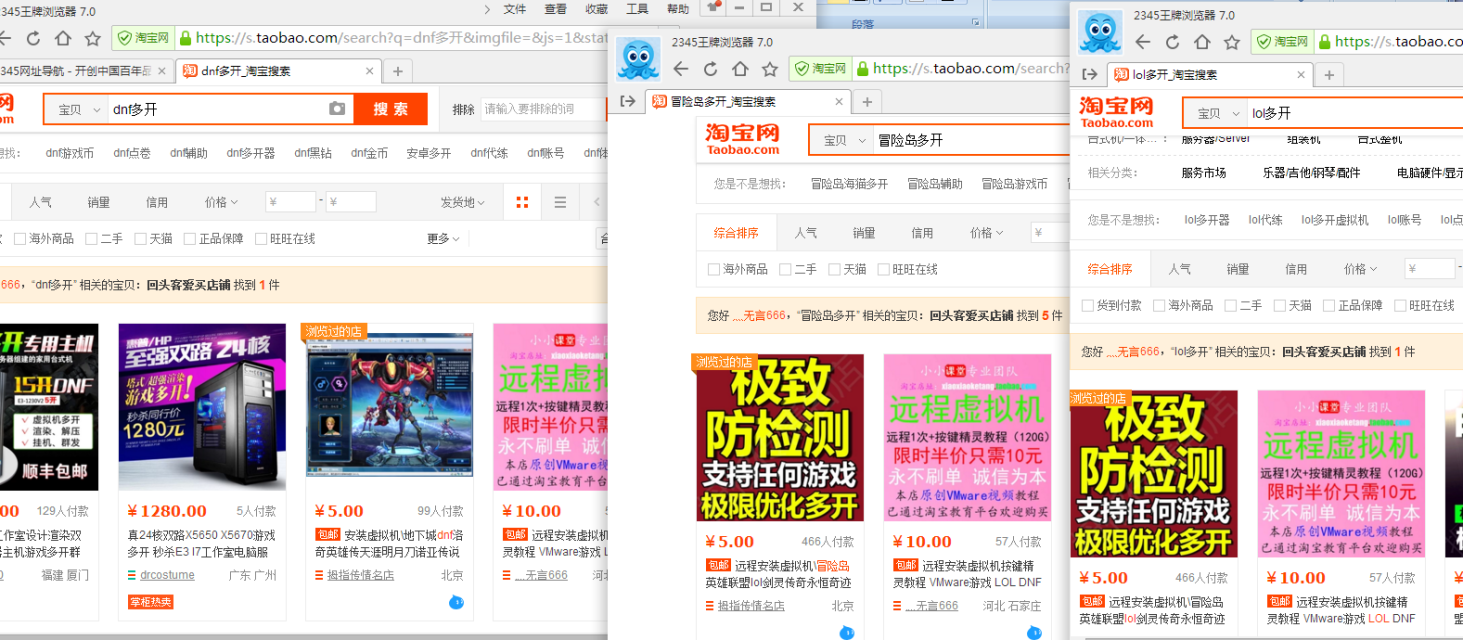Viewport: 1463px width, 640px height.
Task: Click the orange 搜索 button
Action: coord(391,109)
